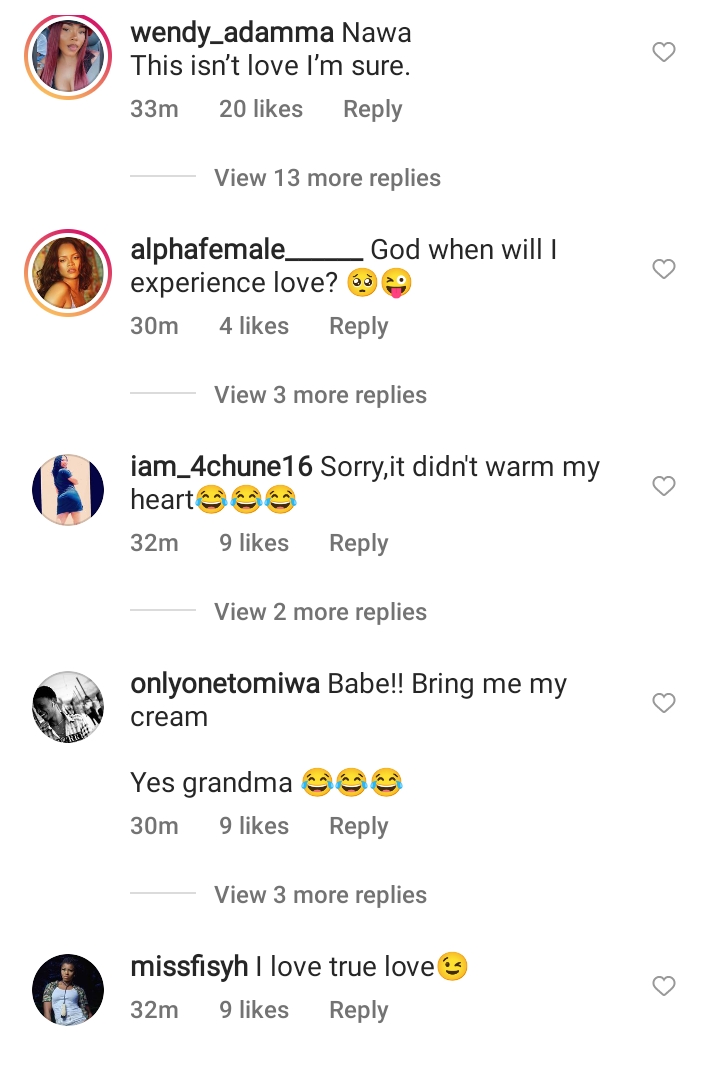720x1068 pixels.
Task: View onlyonetomiwa's profile picture
Action: (x=67, y=707)
